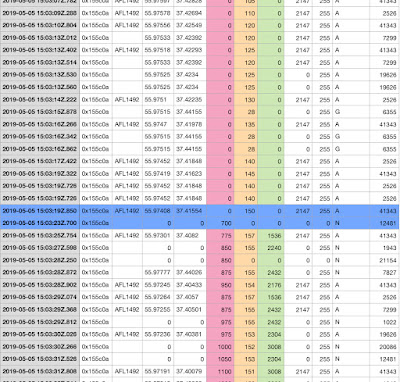Viewport: 400px width, 382px height.
Task: Click longitude cell 37.4082
Action: tap(189, 235)
